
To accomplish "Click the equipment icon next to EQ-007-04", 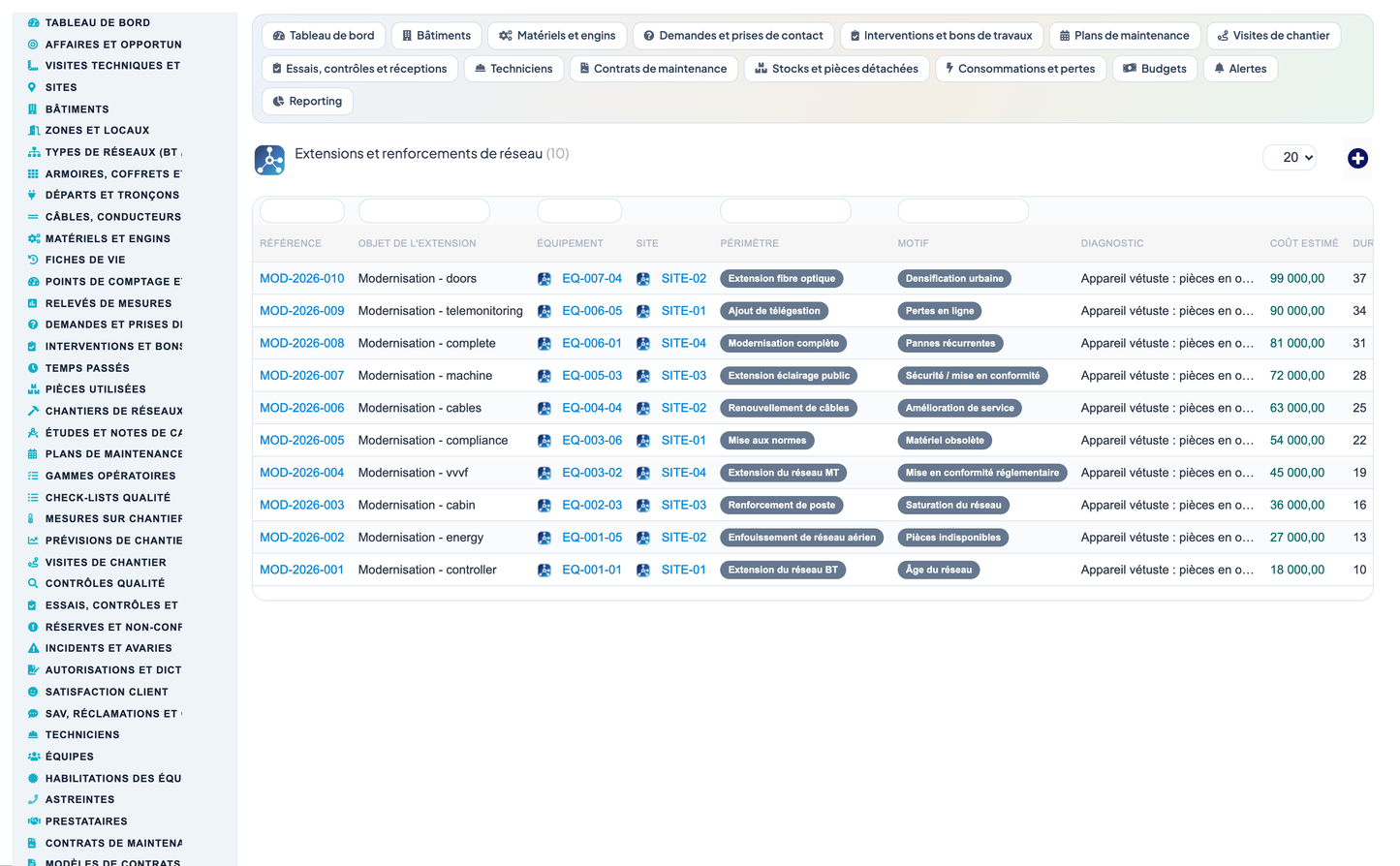I will pos(544,279).
